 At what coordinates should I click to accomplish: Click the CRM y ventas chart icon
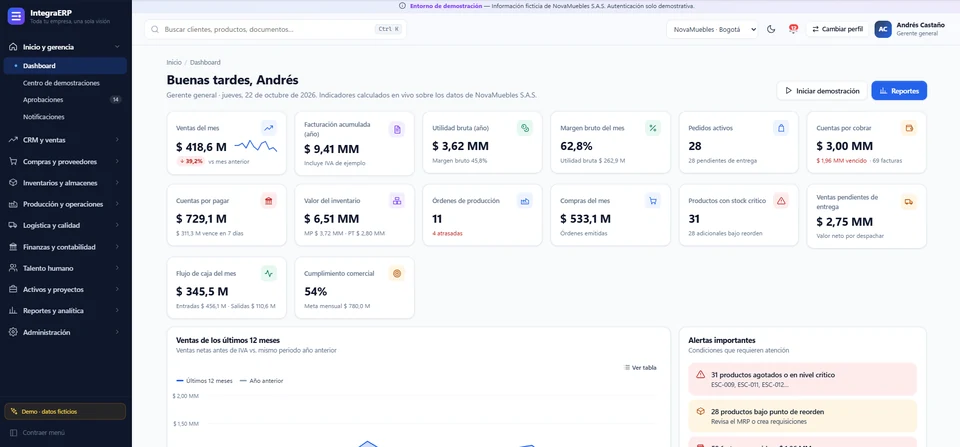[x=13, y=140]
